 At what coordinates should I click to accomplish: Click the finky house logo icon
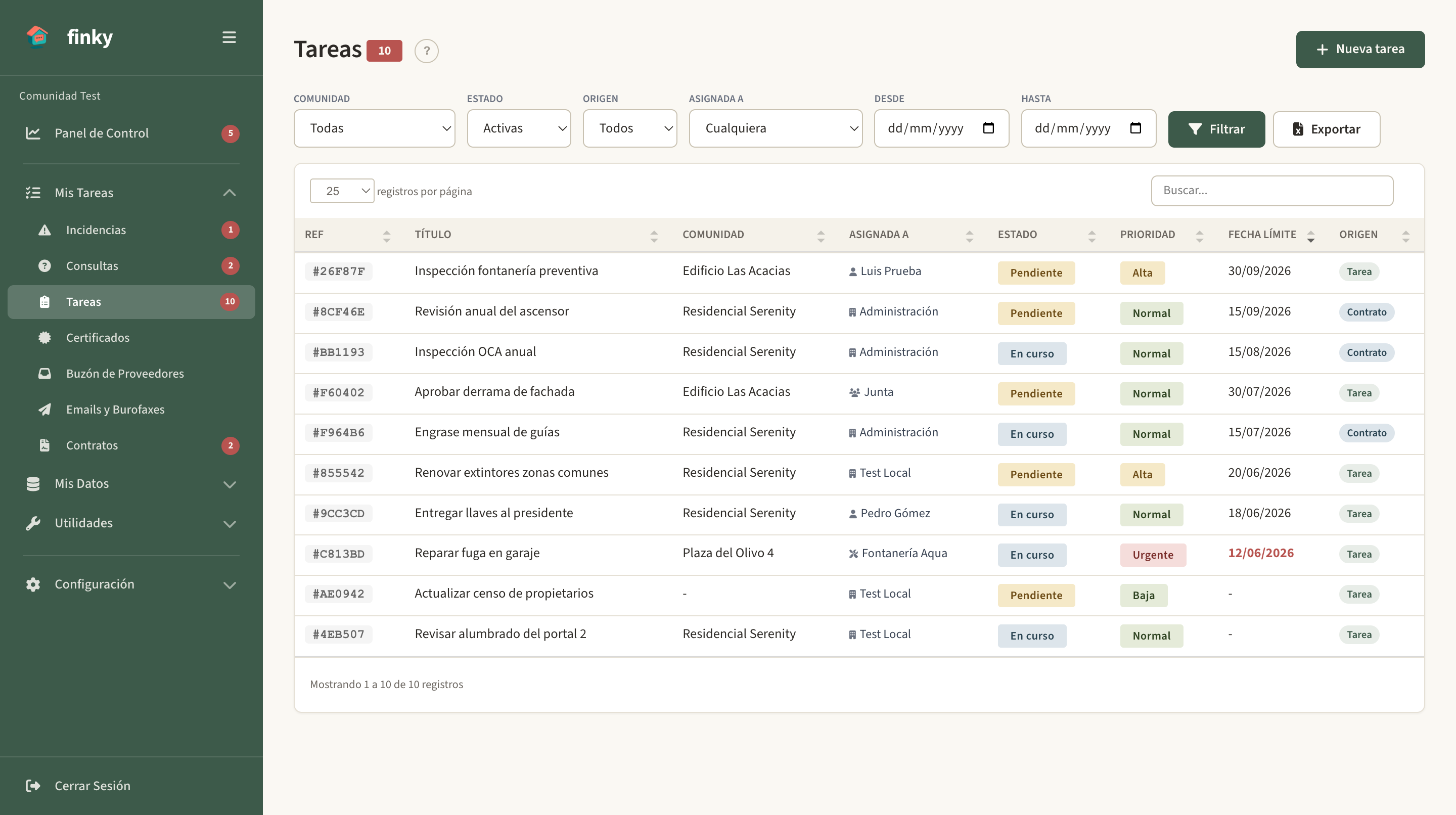pos(37,37)
